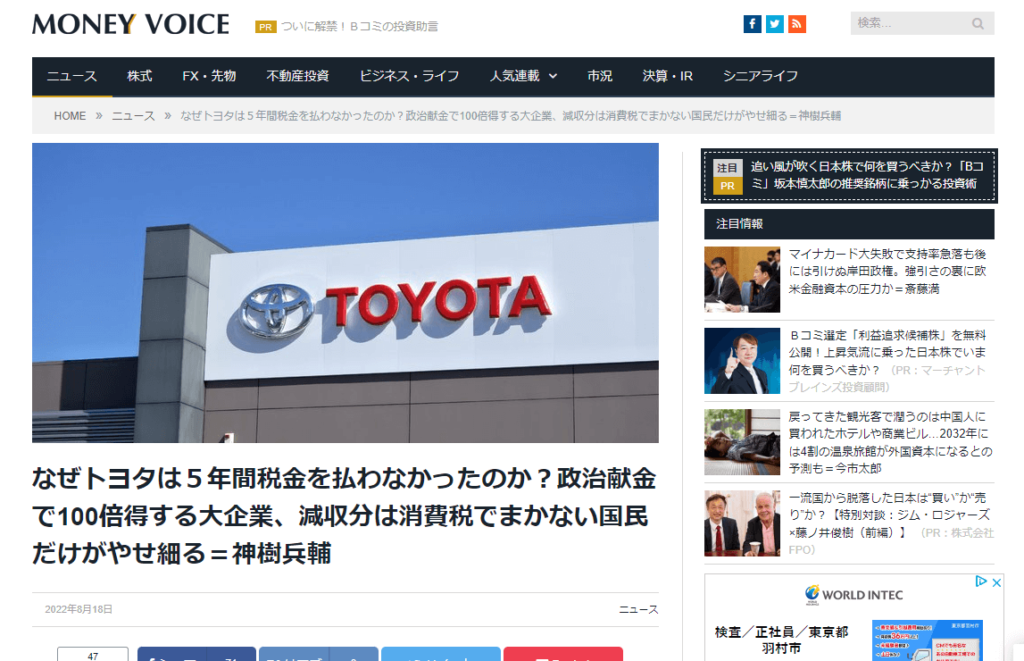1024x661 pixels.
Task: Click the yellow PR badge in header
Action: (265, 27)
